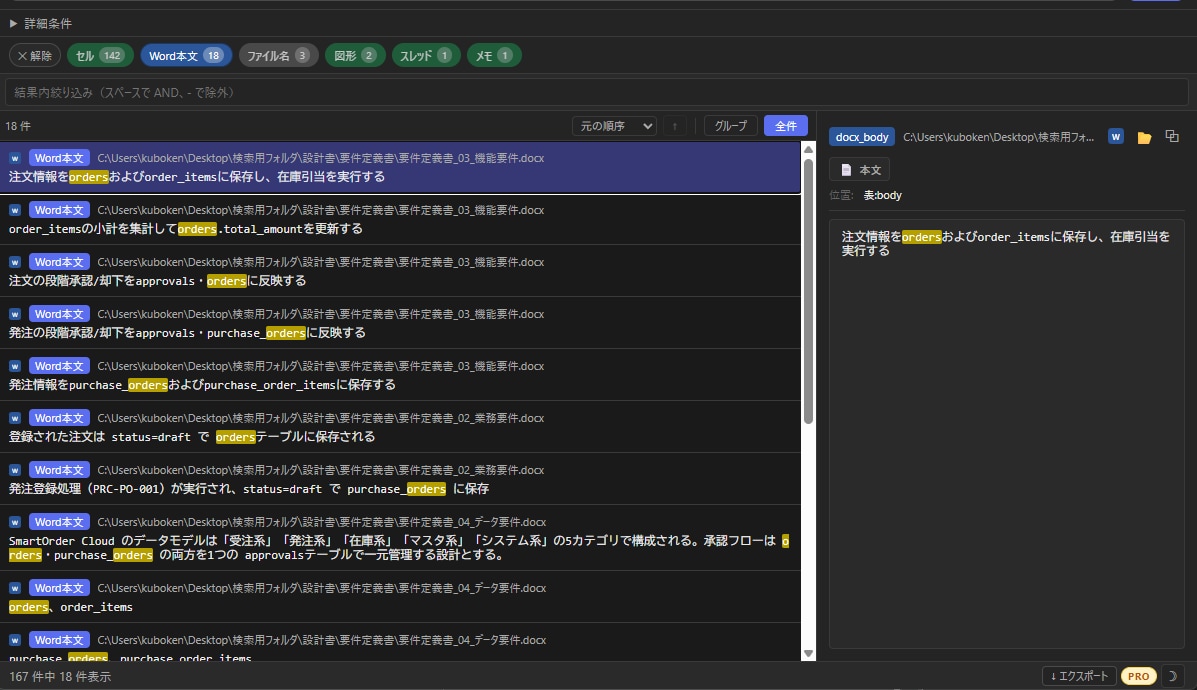
Task: Toggle the スレッド 1 filter chip
Action: [x=426, y=56]
